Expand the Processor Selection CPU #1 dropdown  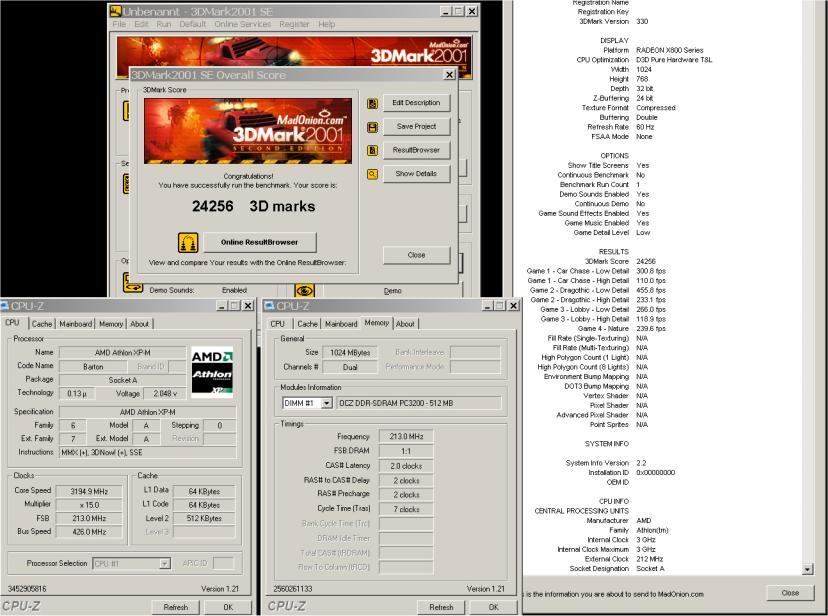tap(165, 564)
